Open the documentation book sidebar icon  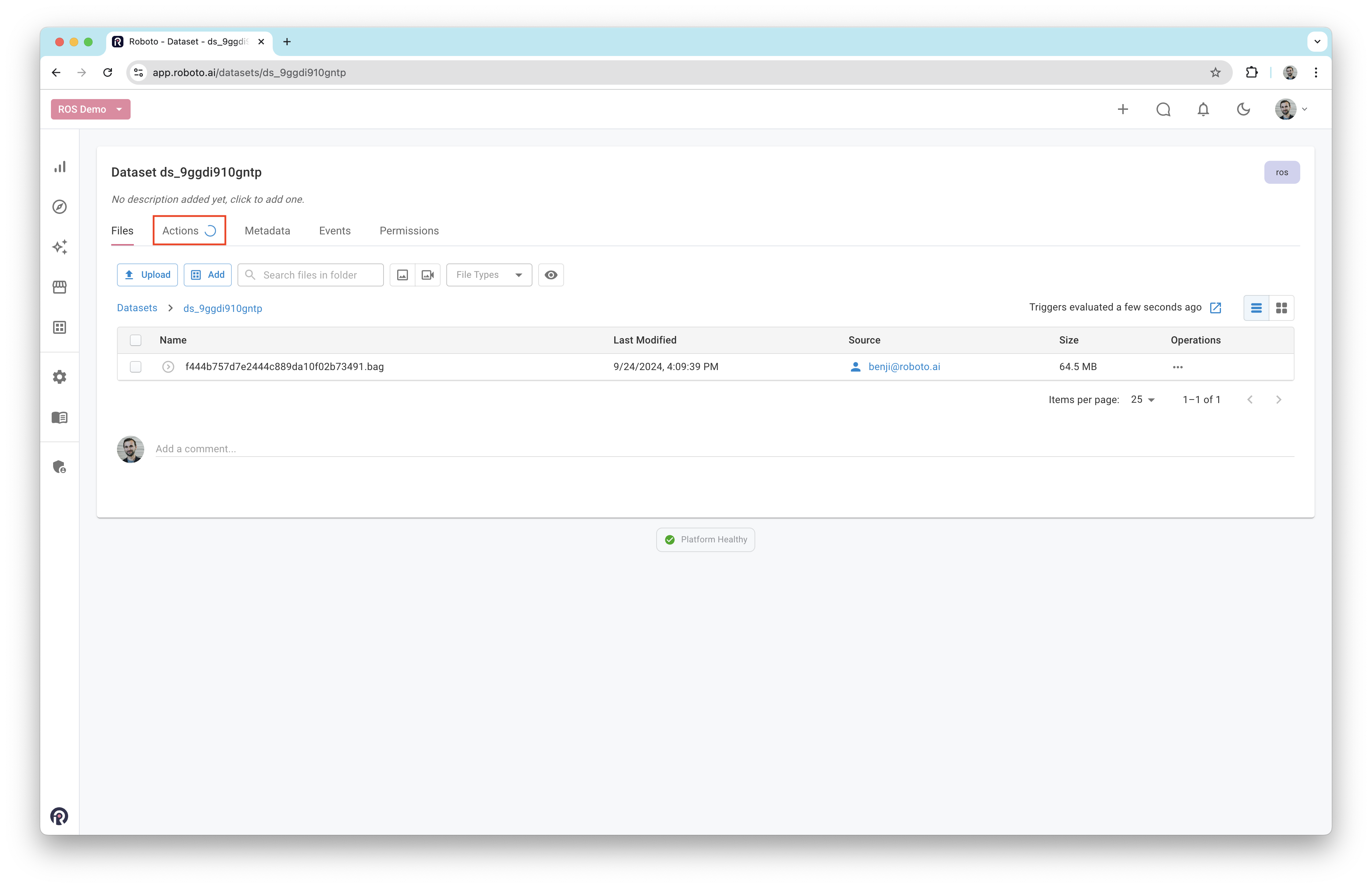pos(60,417)
